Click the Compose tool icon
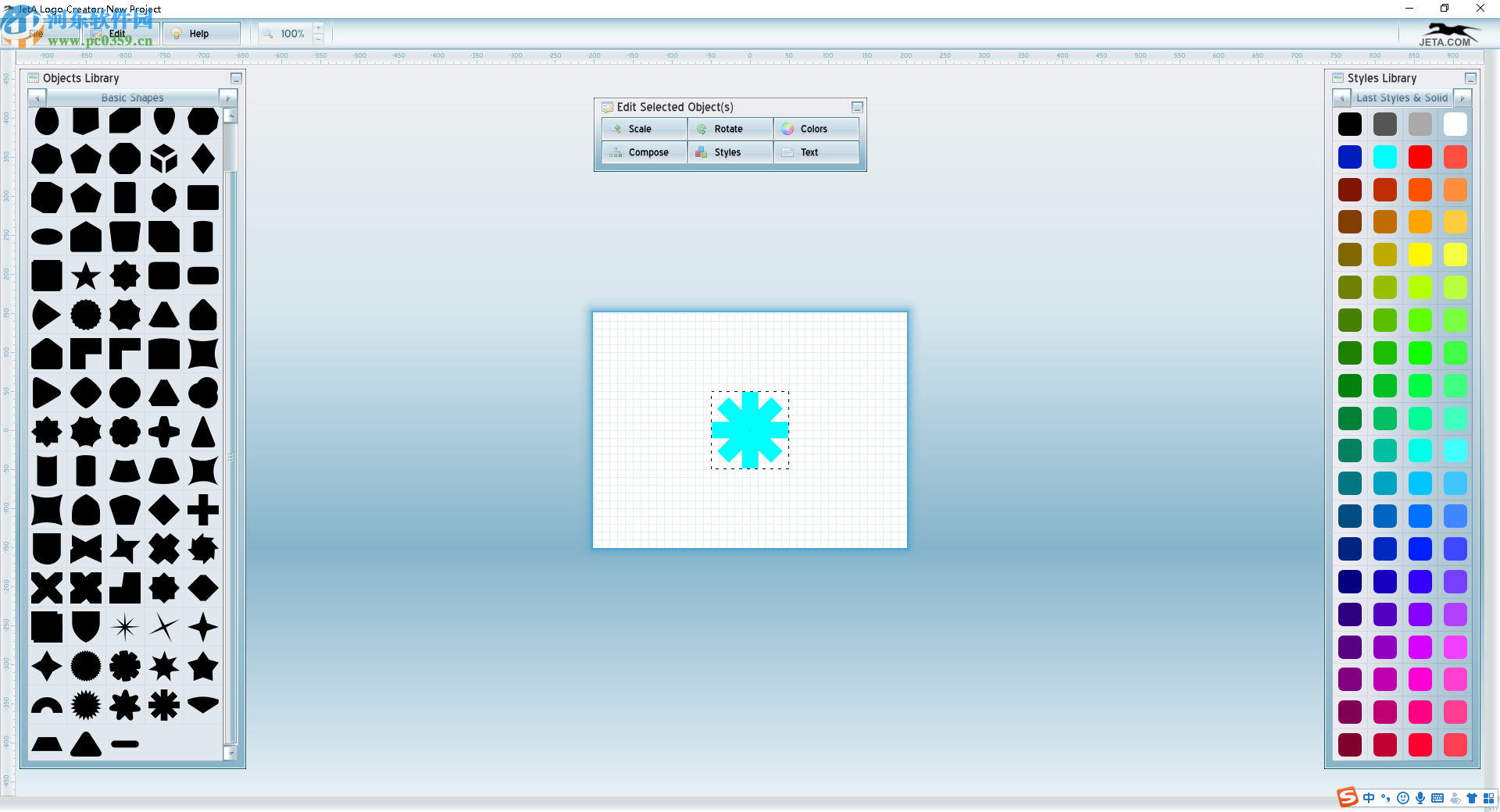 tap(616, 152)
